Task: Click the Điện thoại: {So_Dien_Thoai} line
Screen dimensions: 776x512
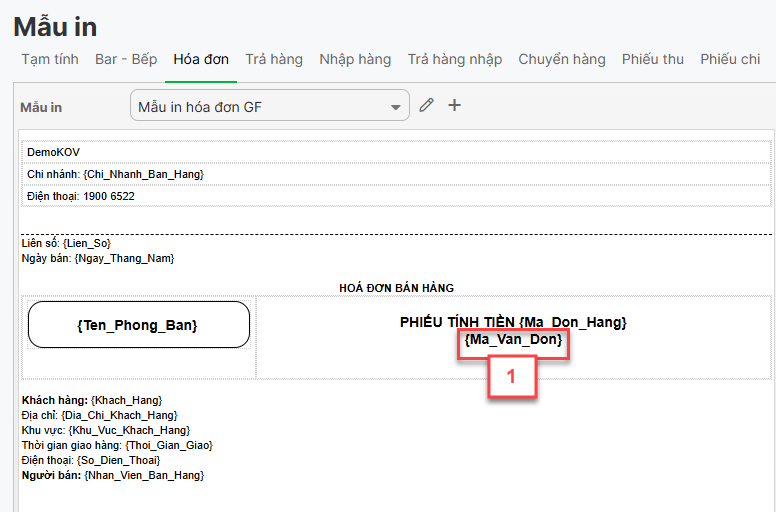Action: click(x=91, y=460)
